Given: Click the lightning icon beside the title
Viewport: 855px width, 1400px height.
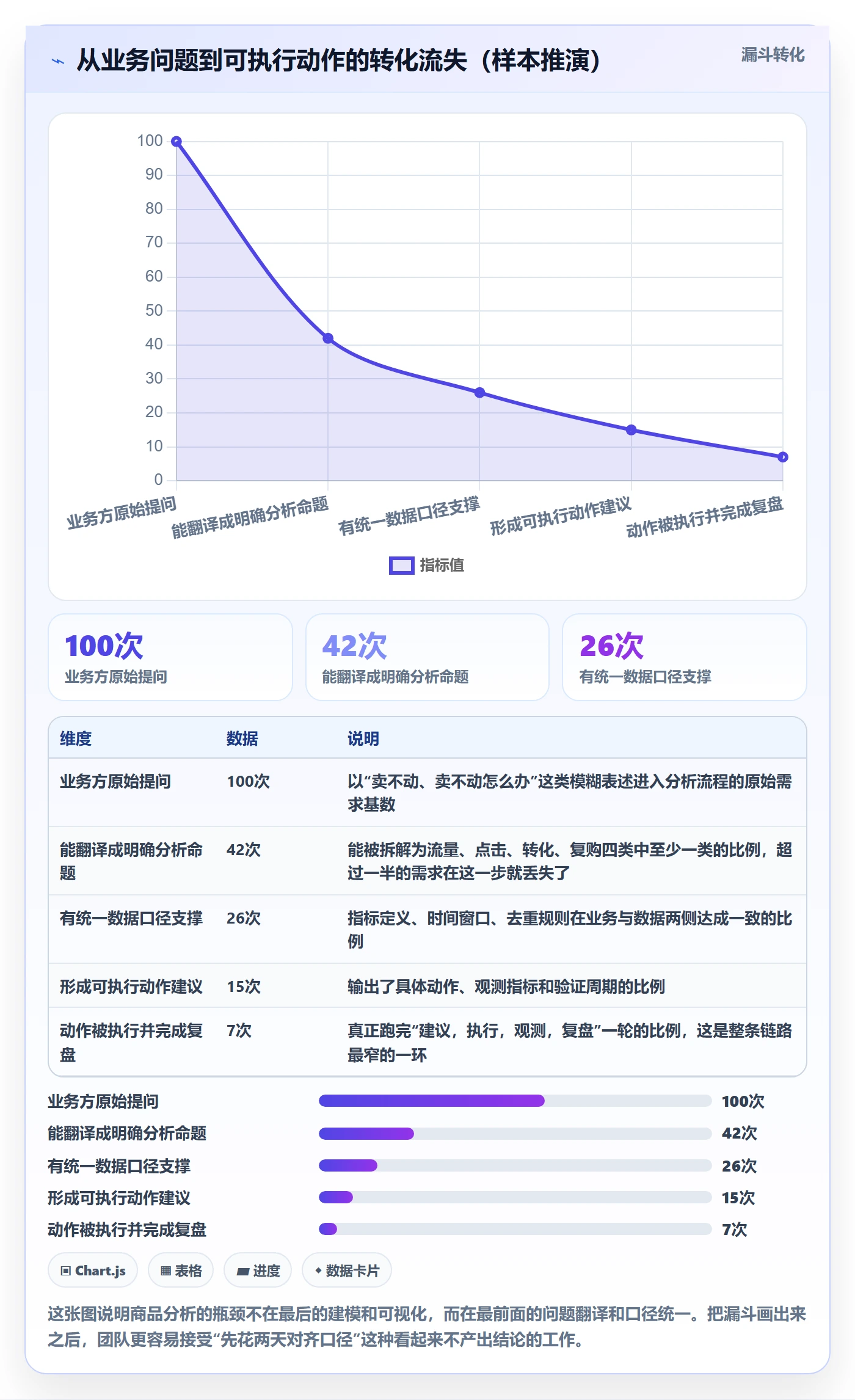Looking at the screenshot, I should coord(58,61).
